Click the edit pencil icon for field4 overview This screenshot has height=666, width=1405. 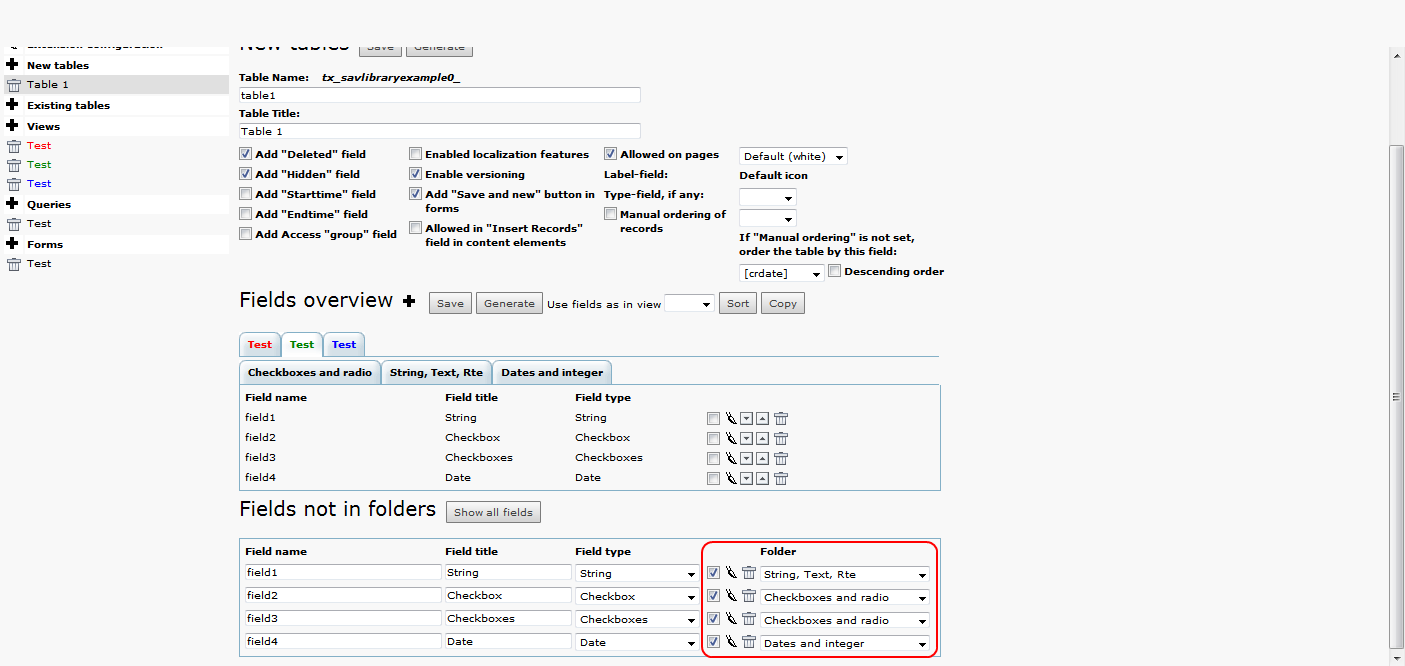730,478
